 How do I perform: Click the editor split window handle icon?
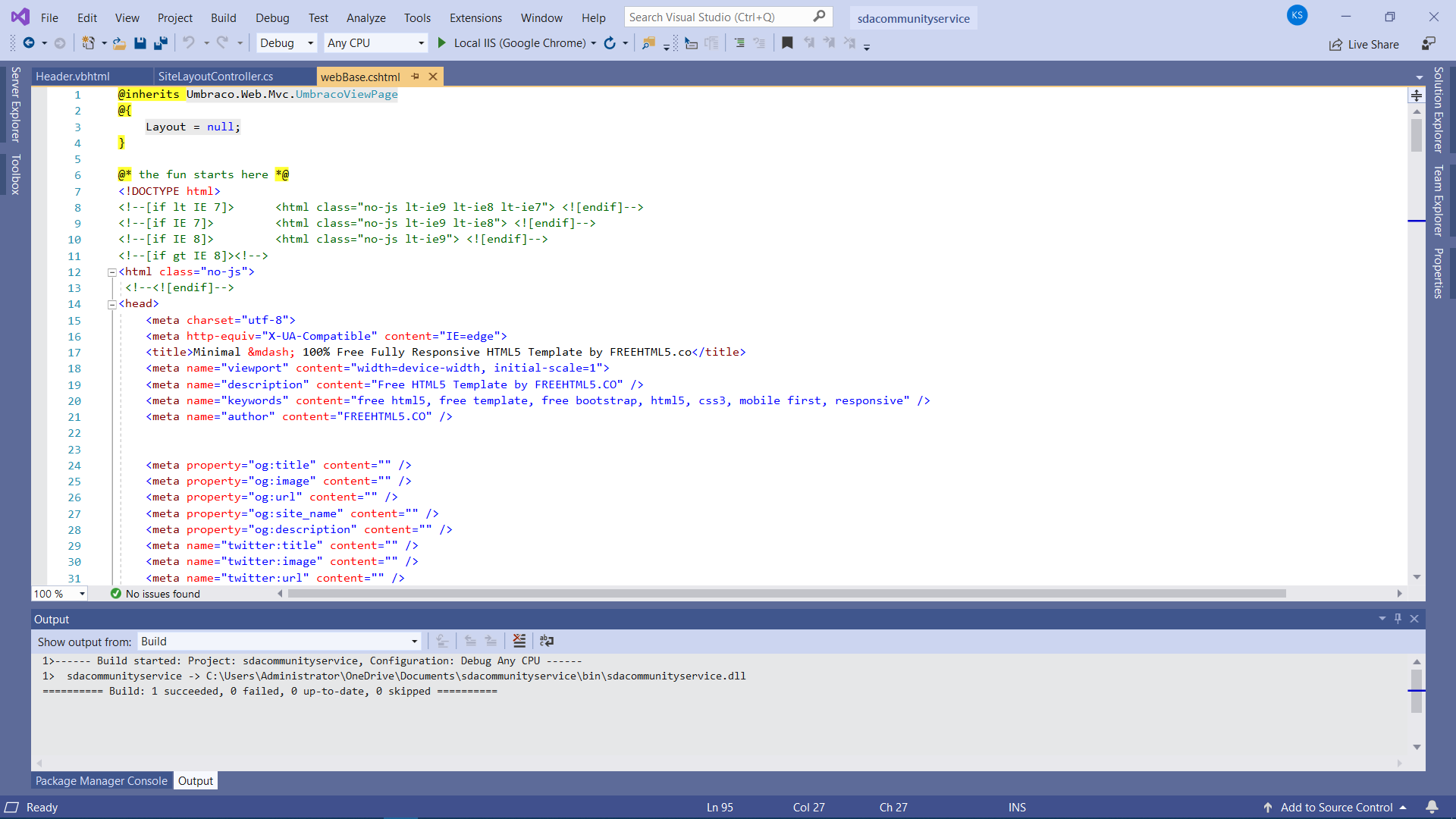[x=1416, y=96]
